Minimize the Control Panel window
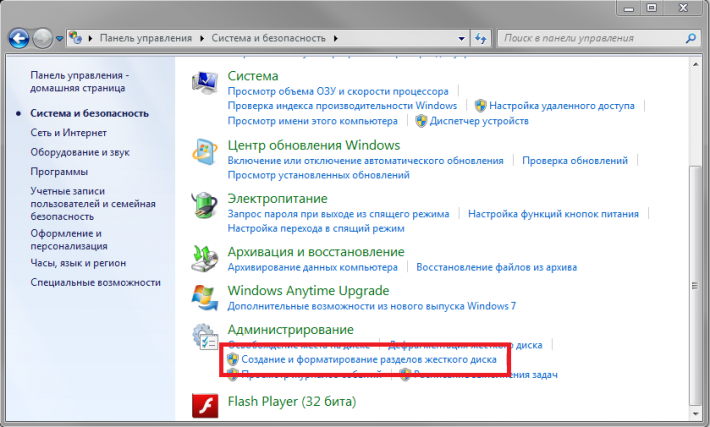 628,8
